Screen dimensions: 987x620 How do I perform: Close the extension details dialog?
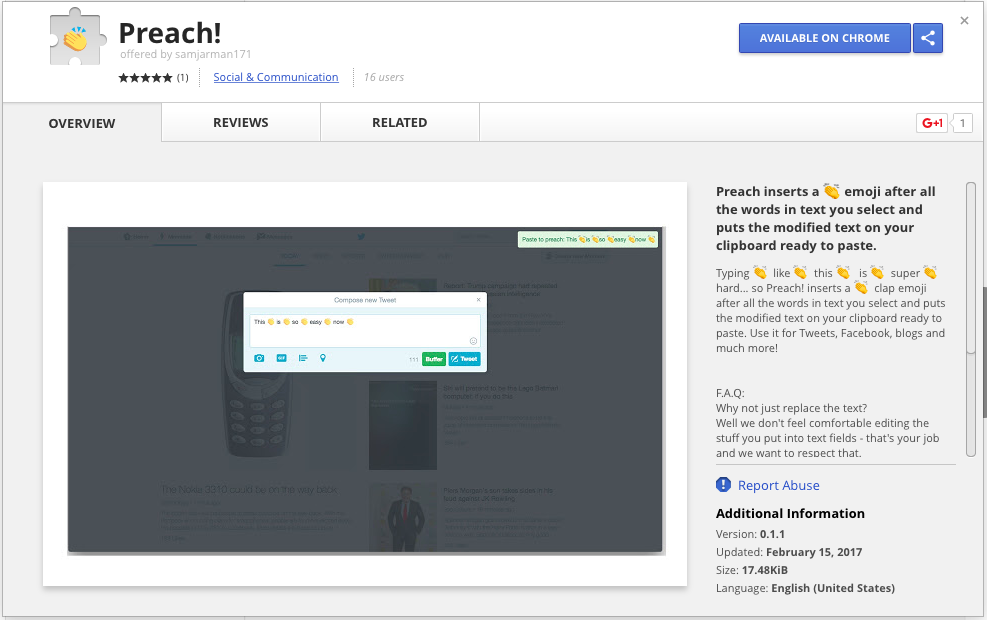click(x=964, y=21)
